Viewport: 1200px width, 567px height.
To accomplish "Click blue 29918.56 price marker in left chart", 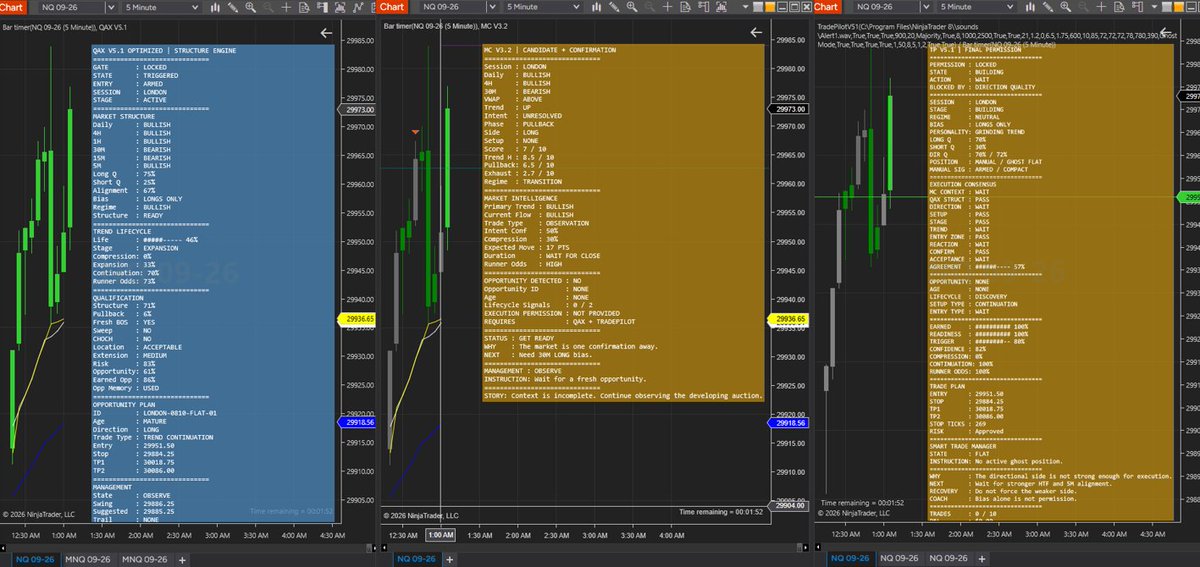I will point(356,423).
